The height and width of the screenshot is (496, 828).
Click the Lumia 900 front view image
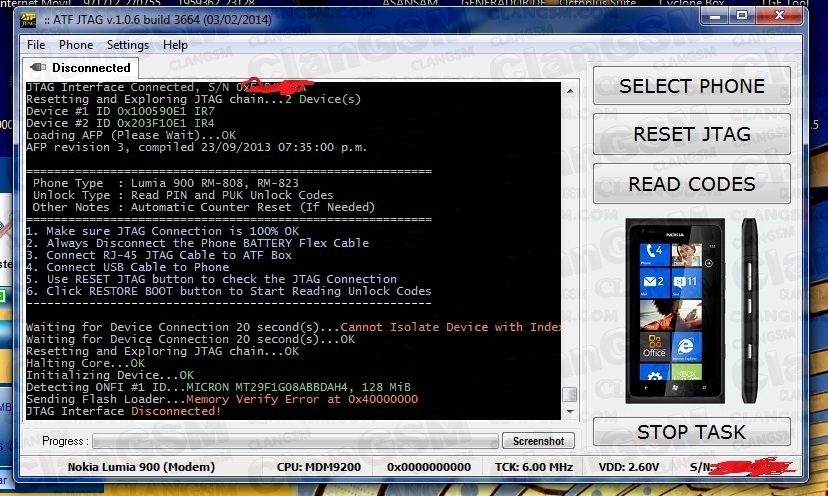[x=675, y=311]
